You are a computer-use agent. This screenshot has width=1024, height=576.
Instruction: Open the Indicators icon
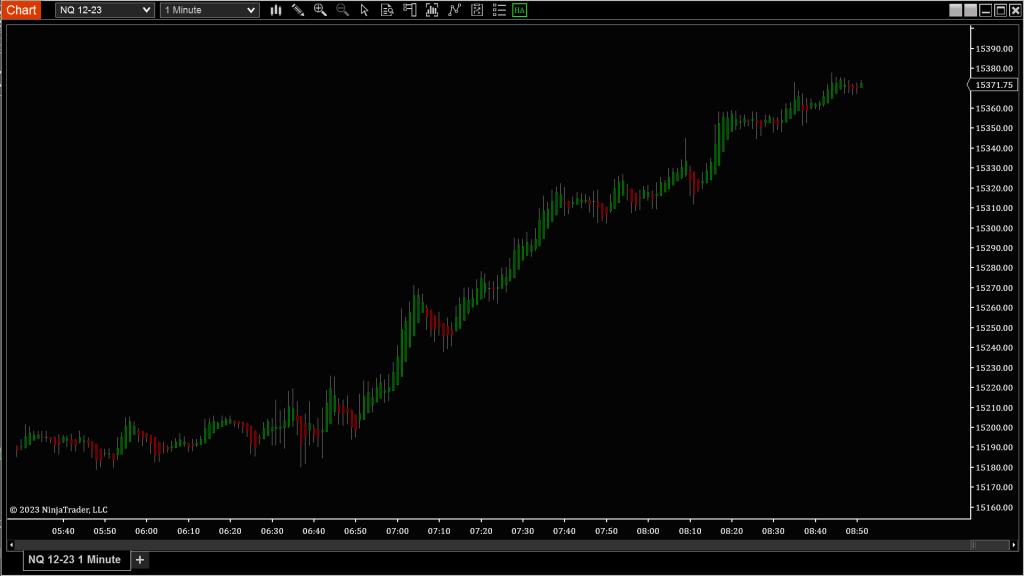coord(431,10)
